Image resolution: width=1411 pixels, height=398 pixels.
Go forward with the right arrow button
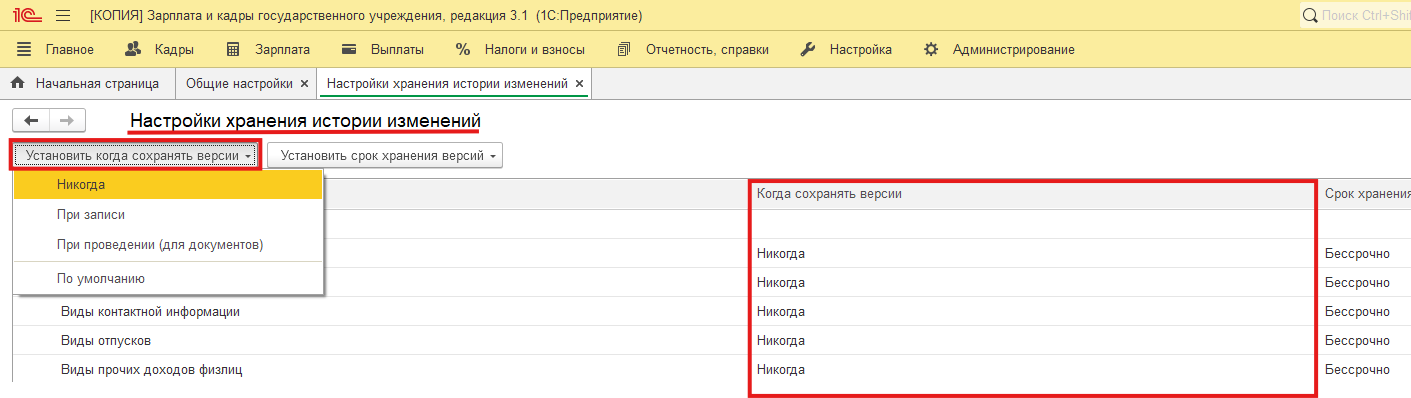pyautogui.click(x=67, y=120)
